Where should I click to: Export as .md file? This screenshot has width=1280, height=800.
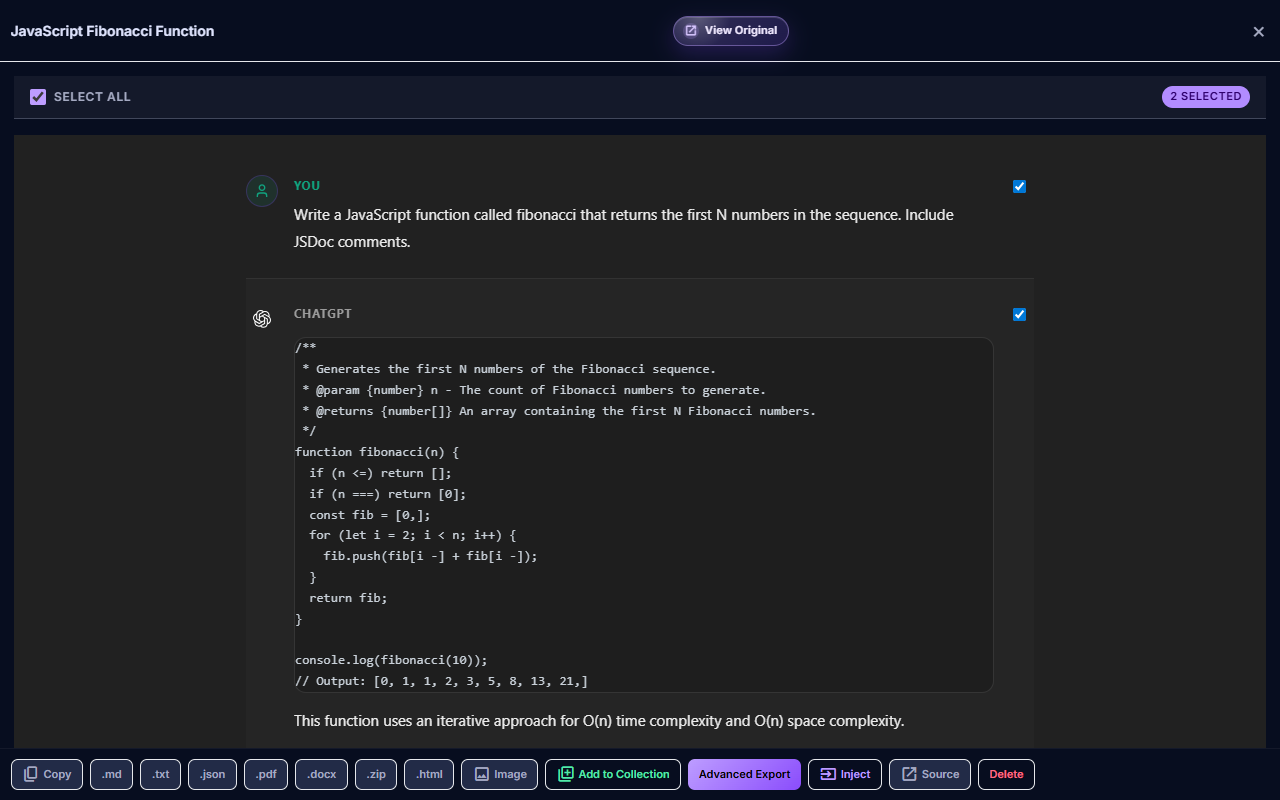point(111,774)
